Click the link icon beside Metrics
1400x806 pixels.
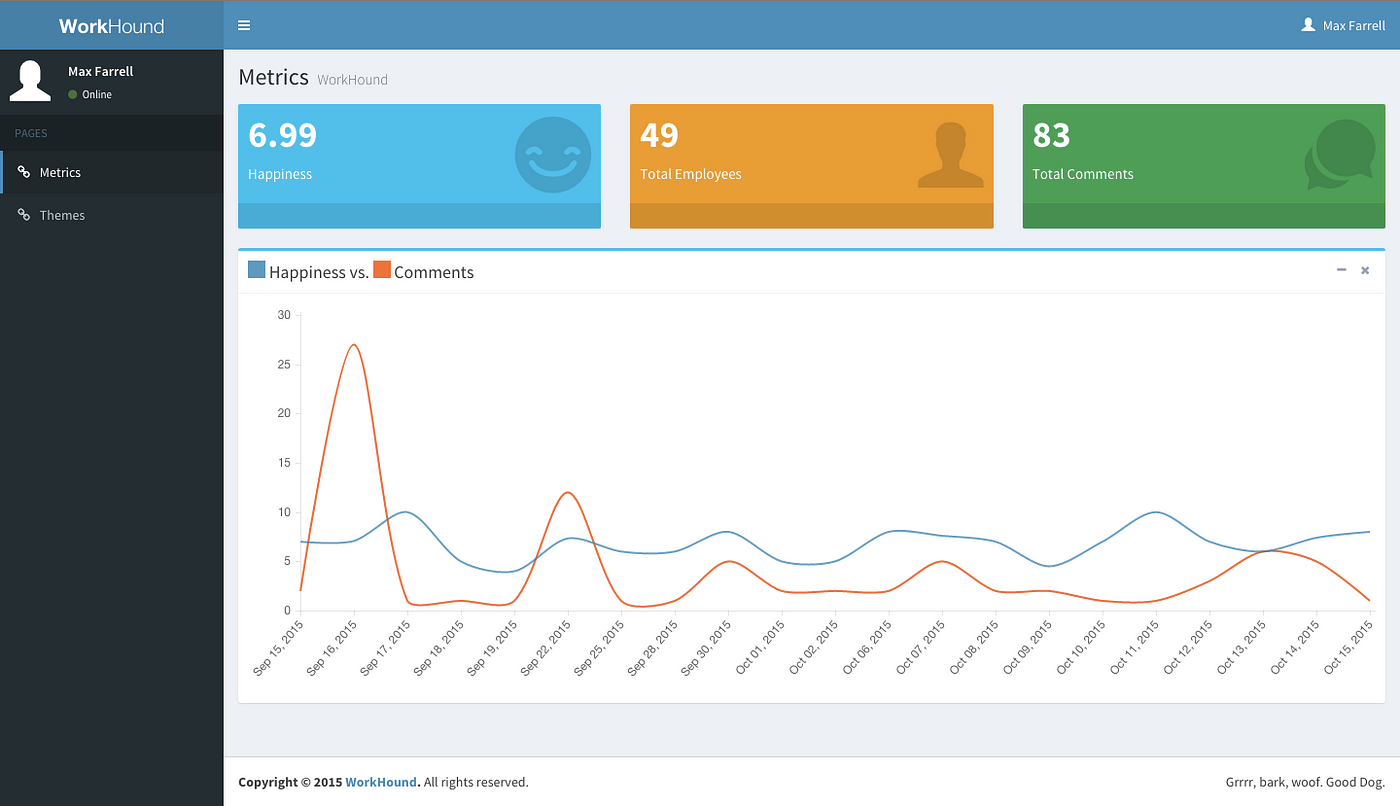24,172
